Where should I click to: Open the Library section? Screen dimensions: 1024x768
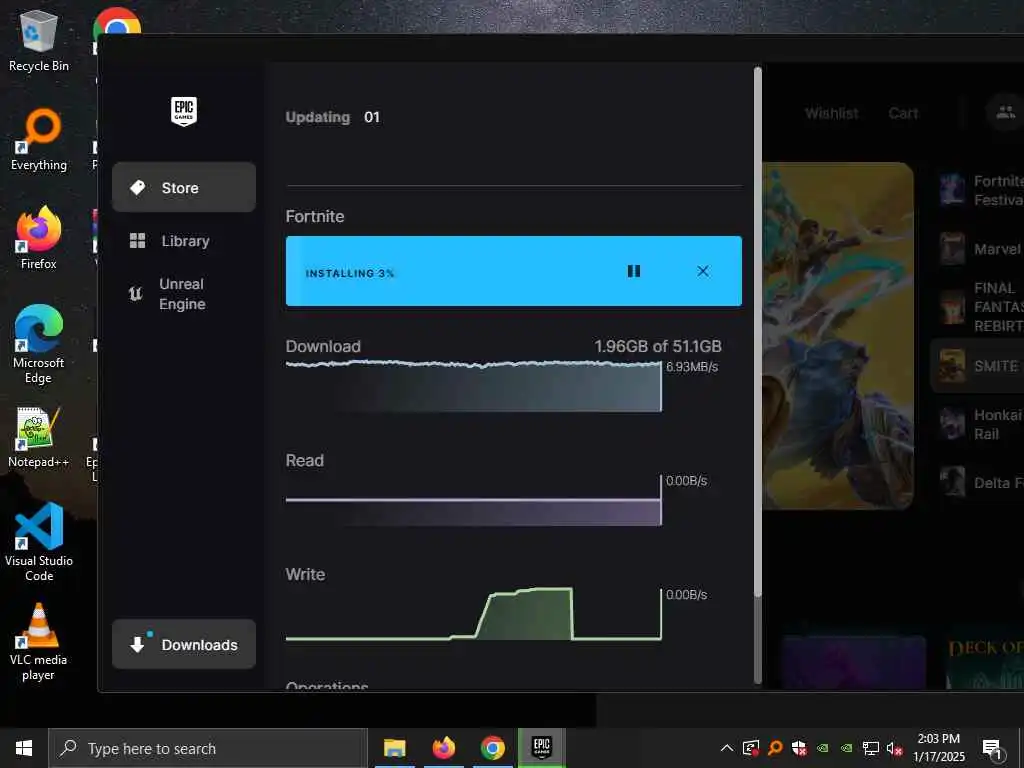tap(184, 241)
